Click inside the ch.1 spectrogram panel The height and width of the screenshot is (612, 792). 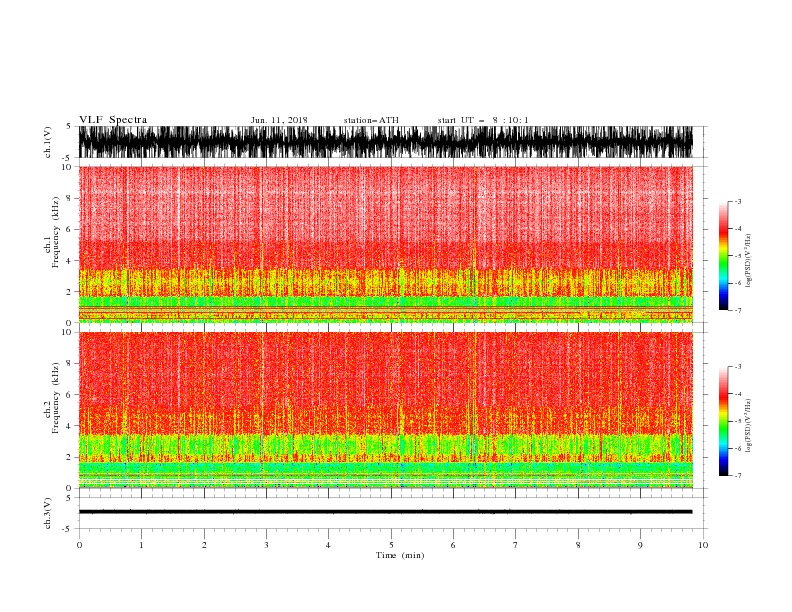[386, 244]
